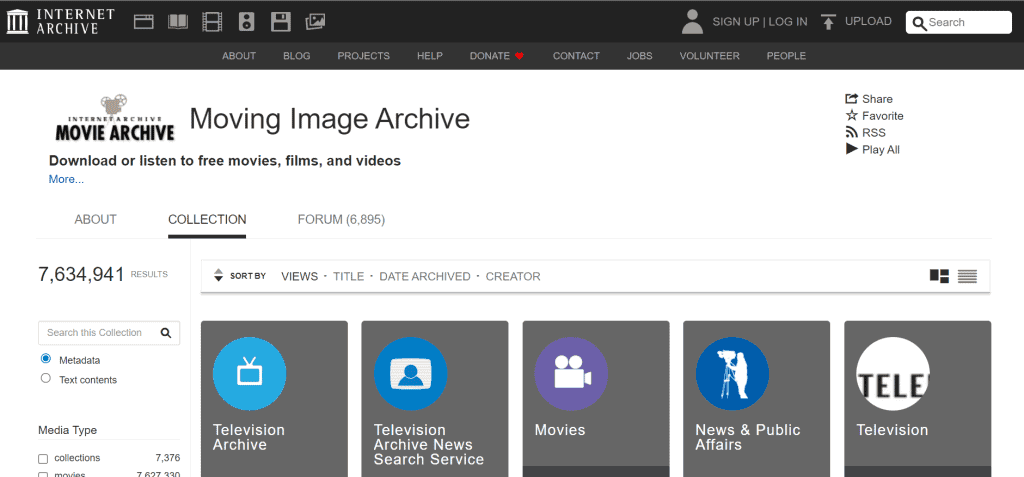Click the upload arrow icon
1024x477 pixels.
click(x=829, y=22)
